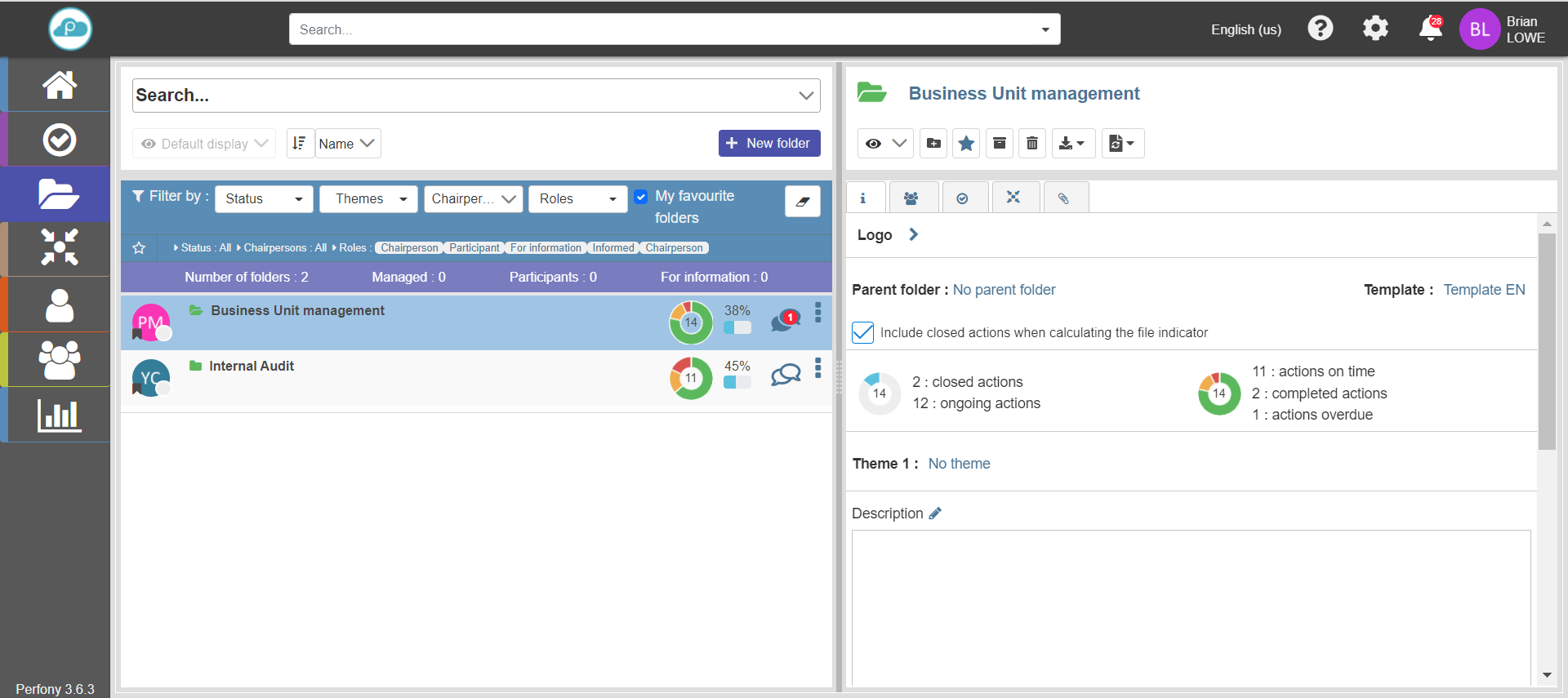Clear filters with the eraser icon
Screen dimensions: 1568x698
pyautogui.click(x=802, y=201)
